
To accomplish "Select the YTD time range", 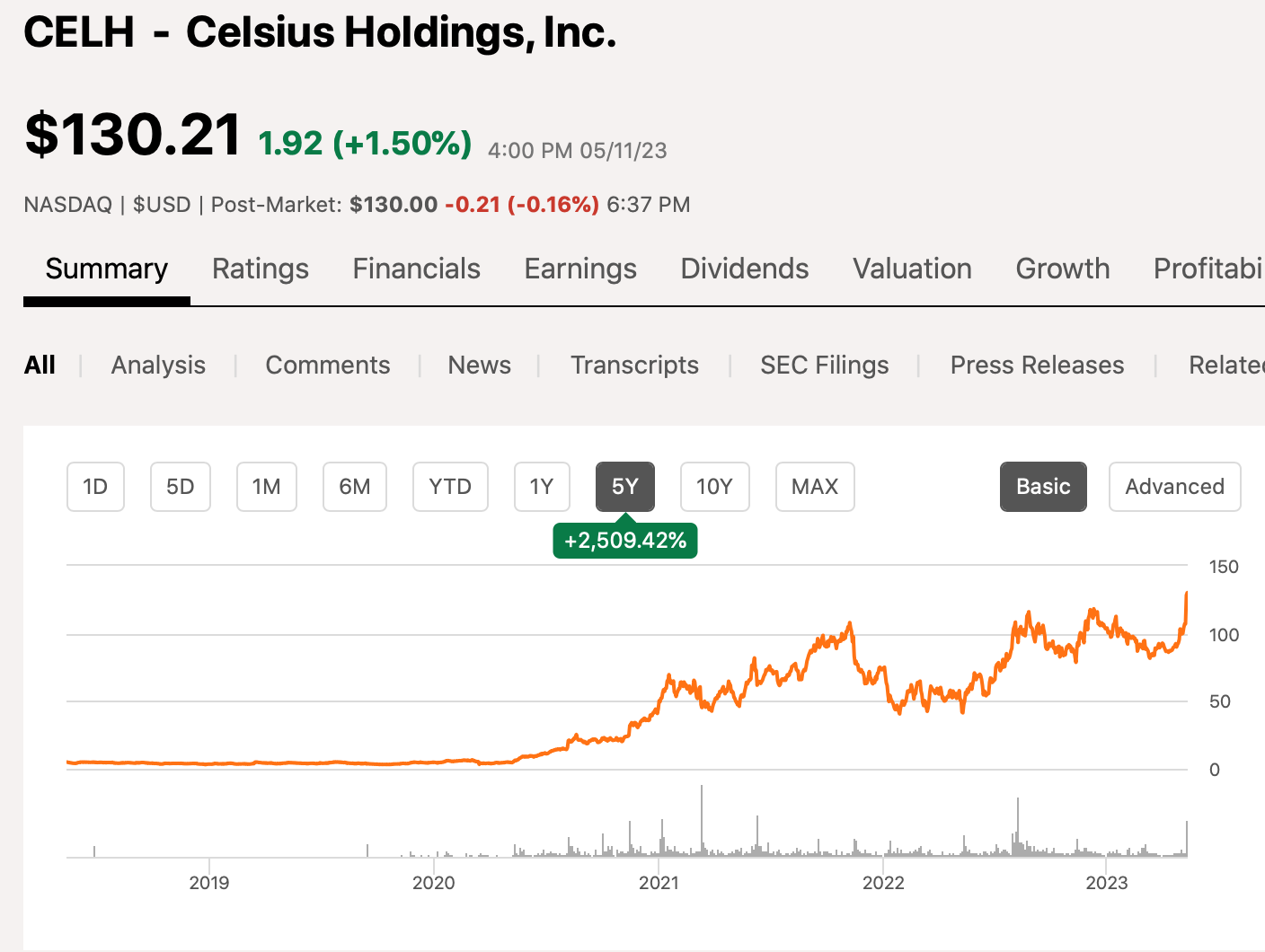I will [x=450, y=487].
